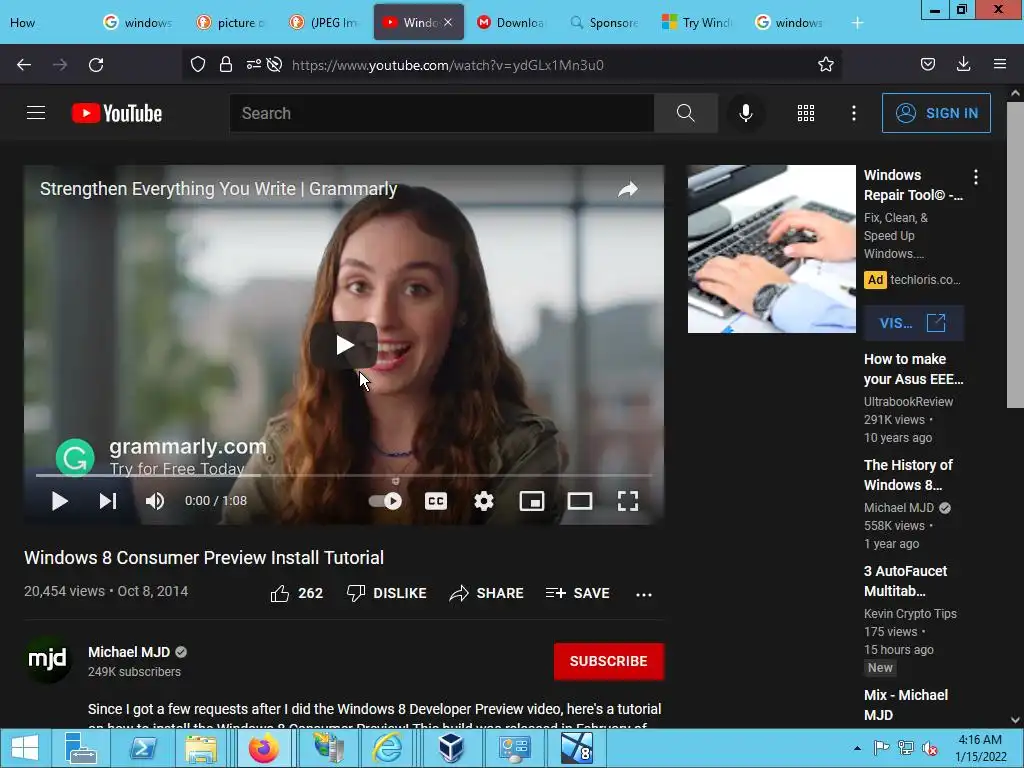Open the Windows Repair Tool ad options menu

click(976, 176)
